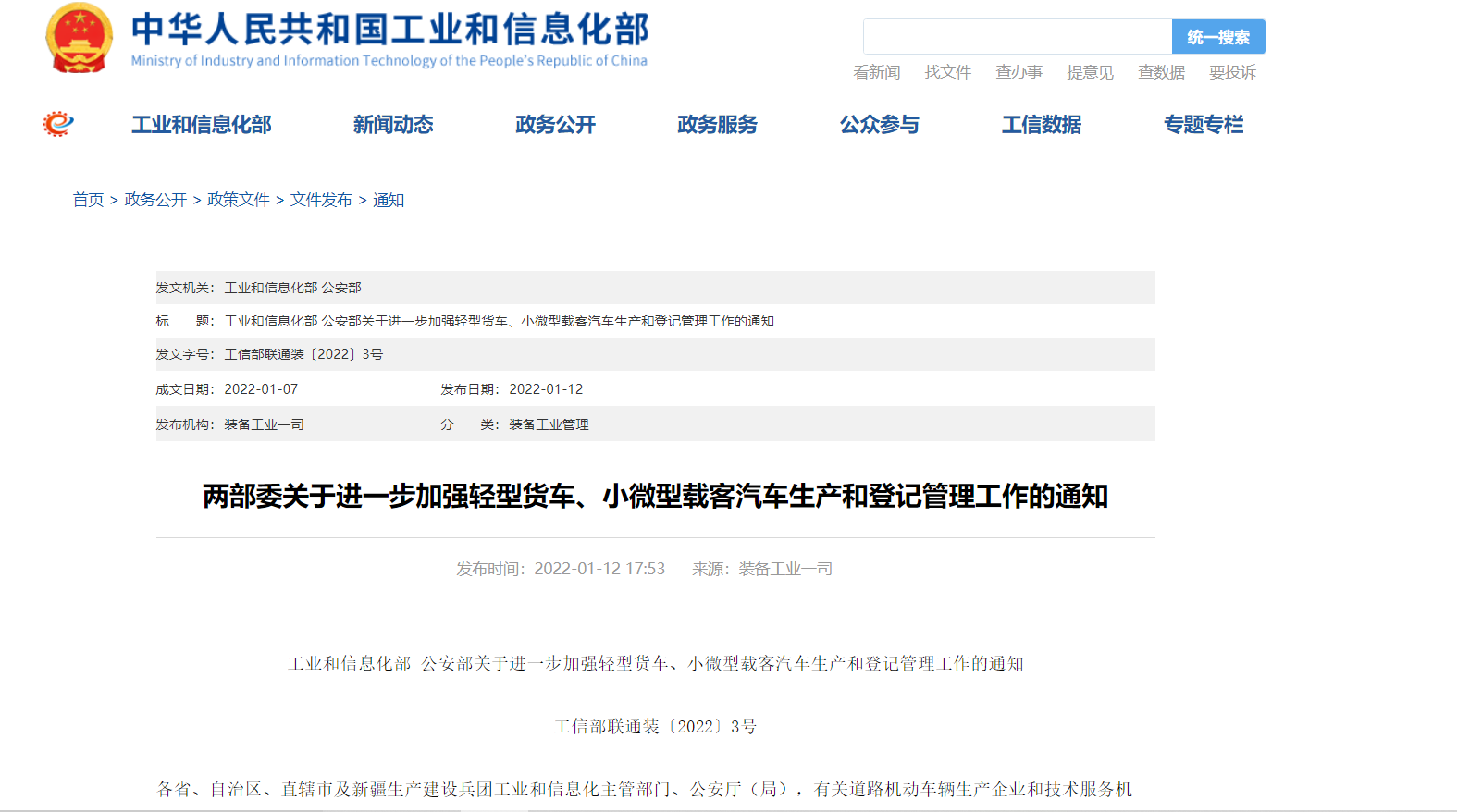
Task: Open 找文件 quick link
Action: 947,72
